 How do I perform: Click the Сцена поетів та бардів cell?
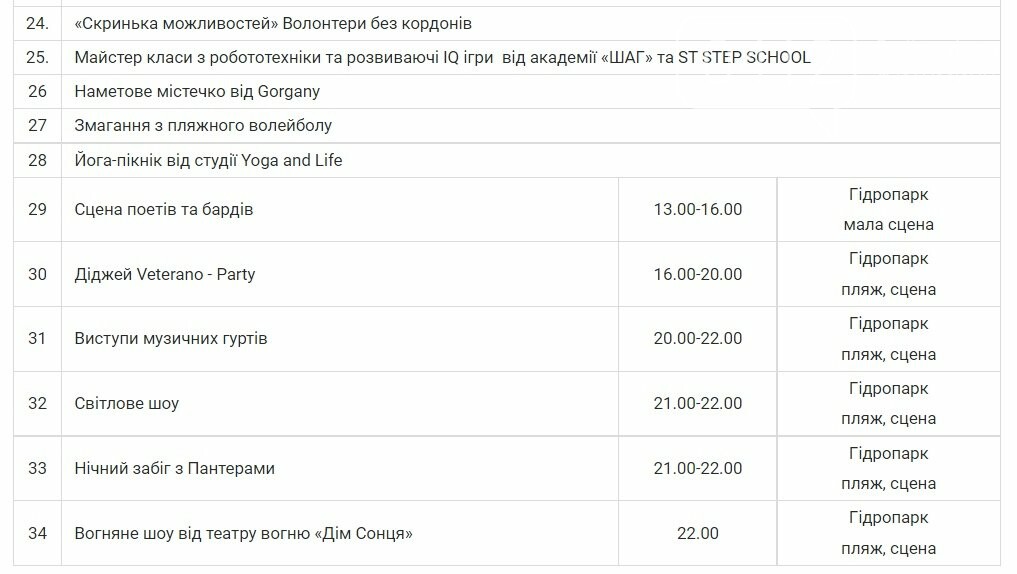[x=164, y=209]
